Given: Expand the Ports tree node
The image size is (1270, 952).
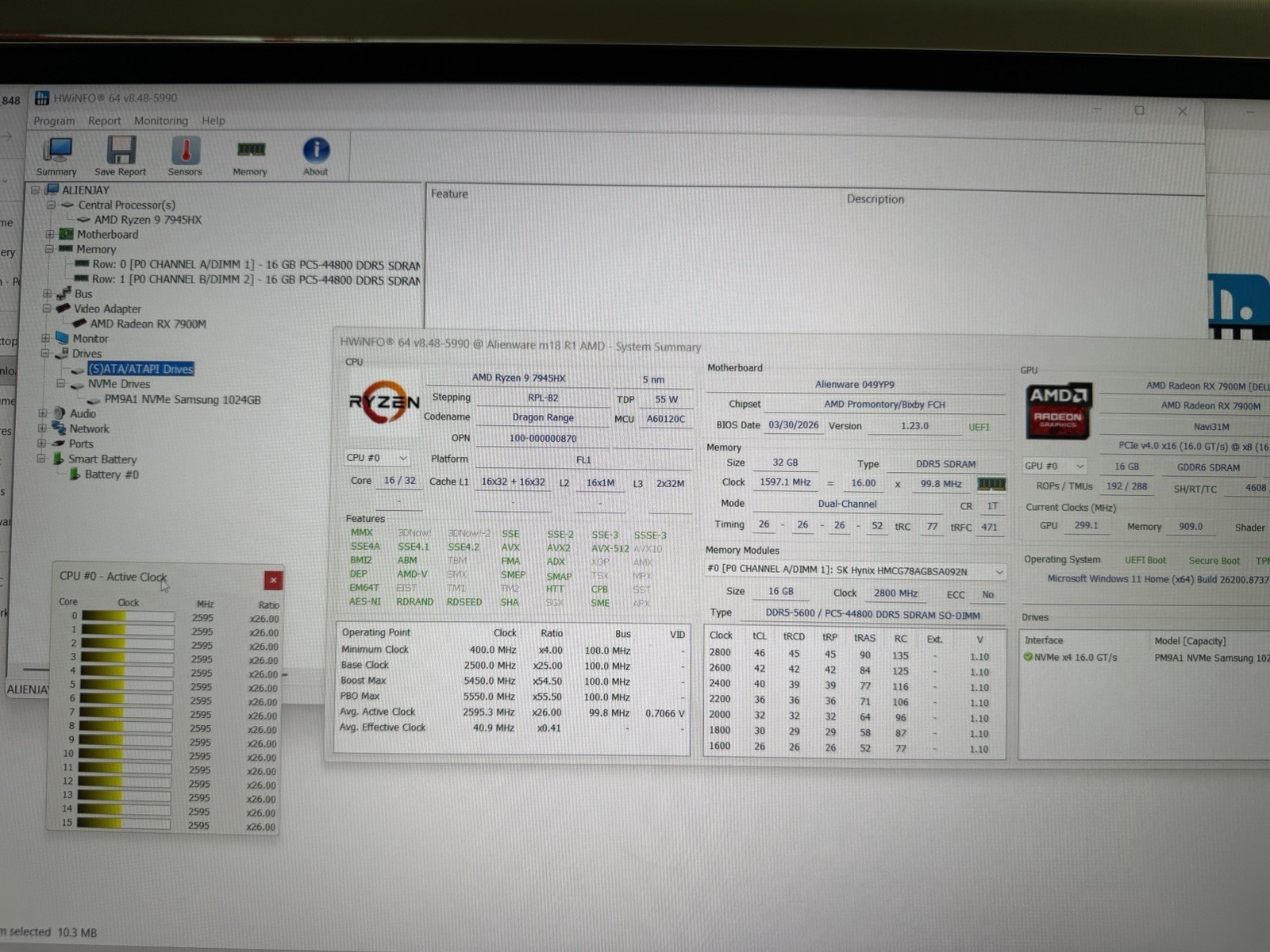Looking at the screenshot, I should (41, 443).
